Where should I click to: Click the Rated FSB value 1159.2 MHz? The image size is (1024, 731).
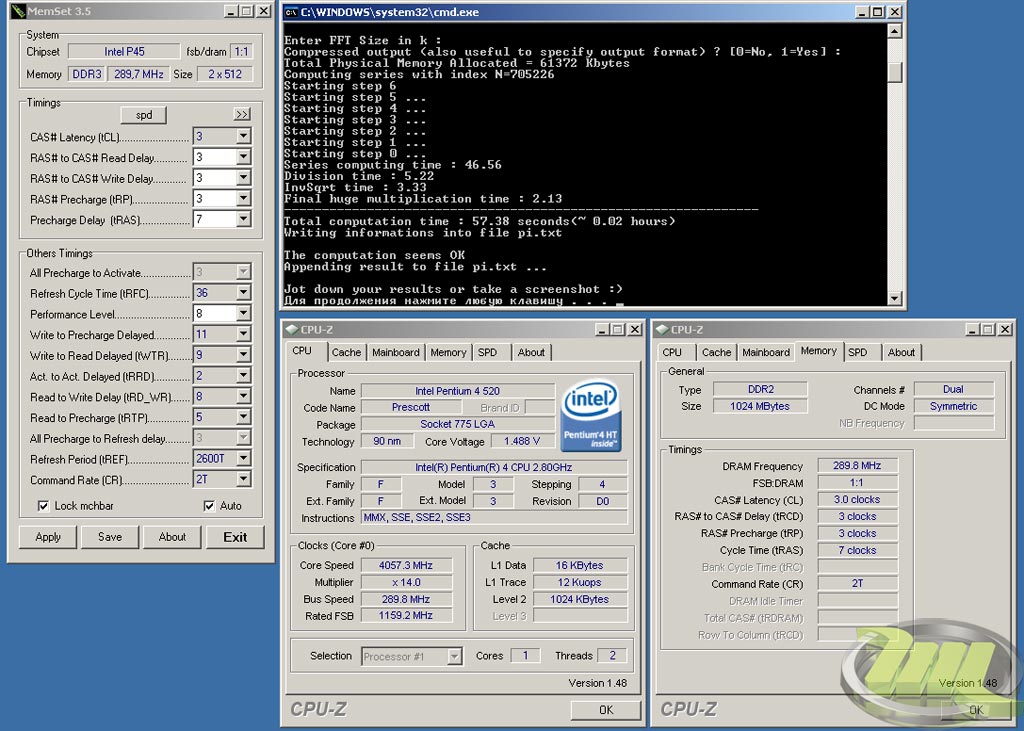(x=406, y=615)
